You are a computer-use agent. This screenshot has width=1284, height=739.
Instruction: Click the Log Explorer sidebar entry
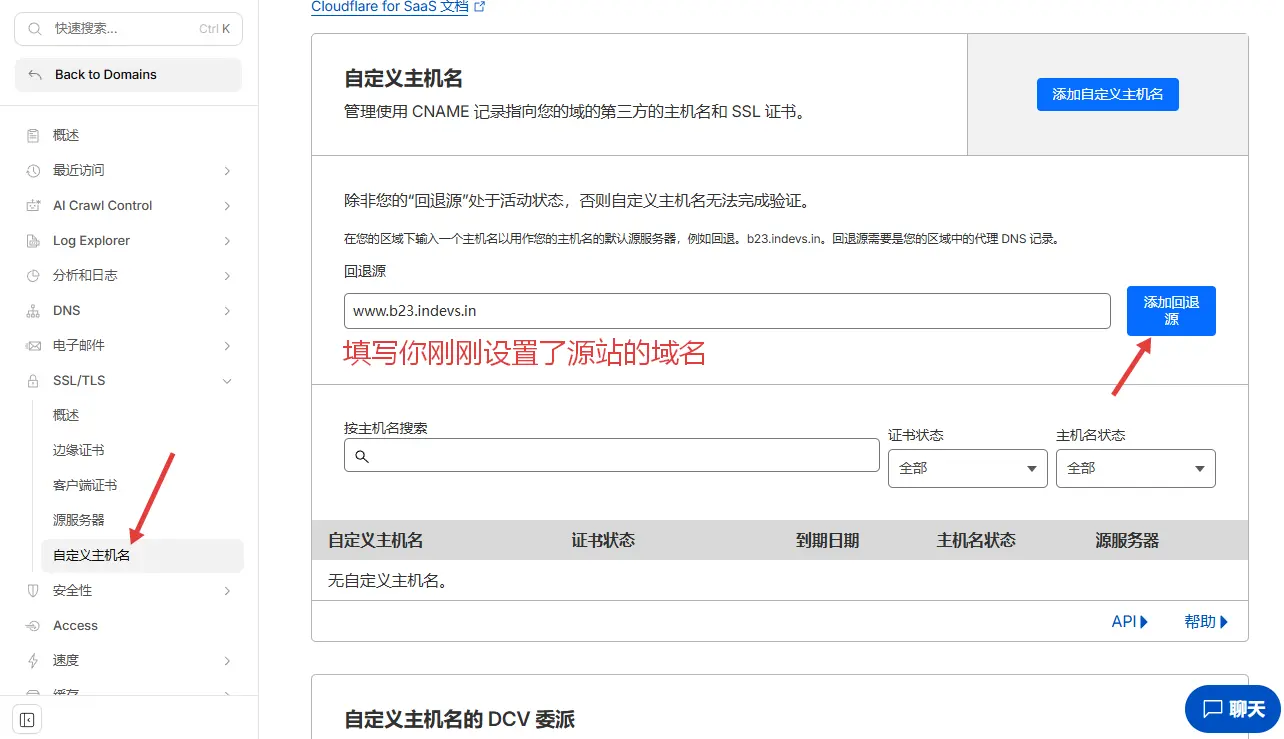pos(90,240)
